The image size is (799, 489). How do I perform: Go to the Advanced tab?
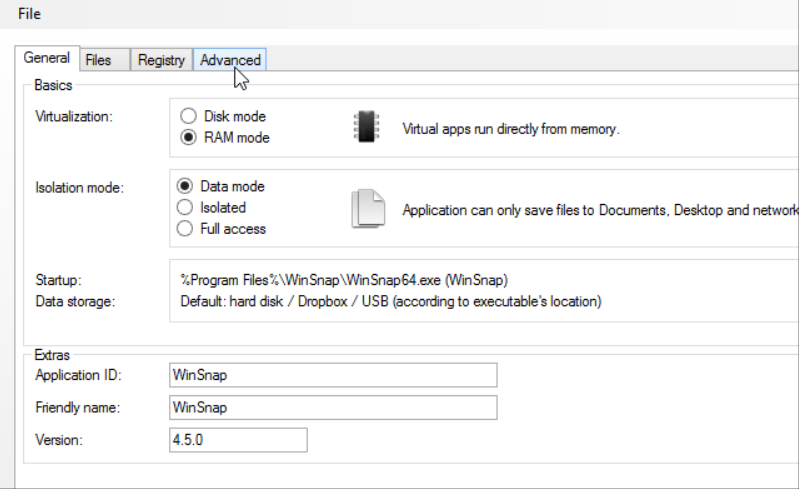point(230,60)
